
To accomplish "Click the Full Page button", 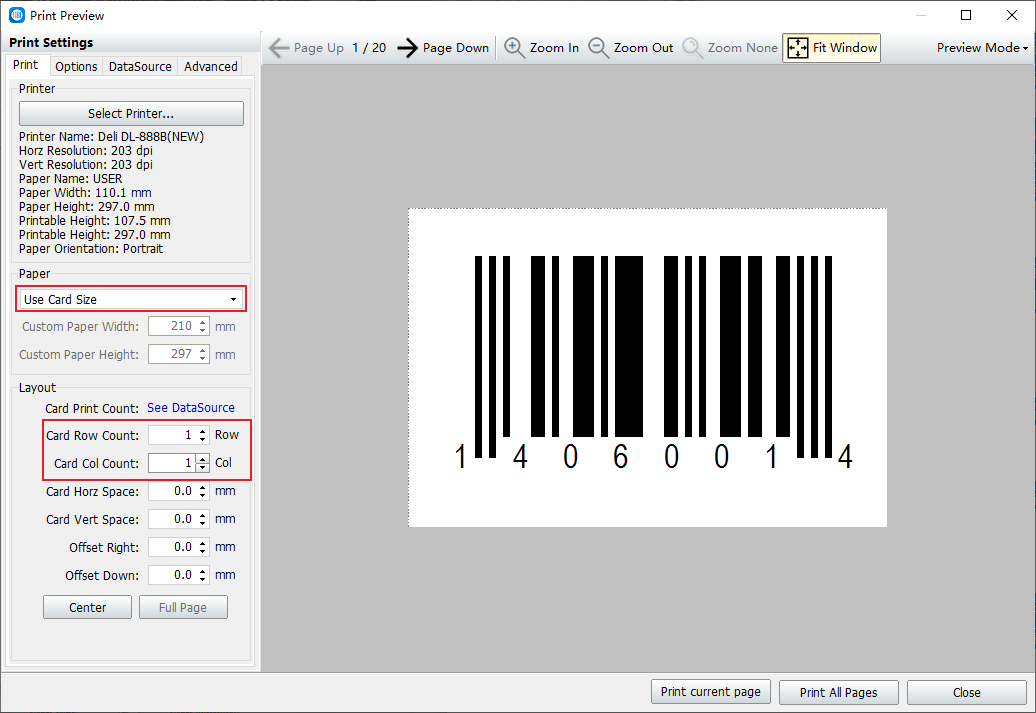I will pos(183,607).
